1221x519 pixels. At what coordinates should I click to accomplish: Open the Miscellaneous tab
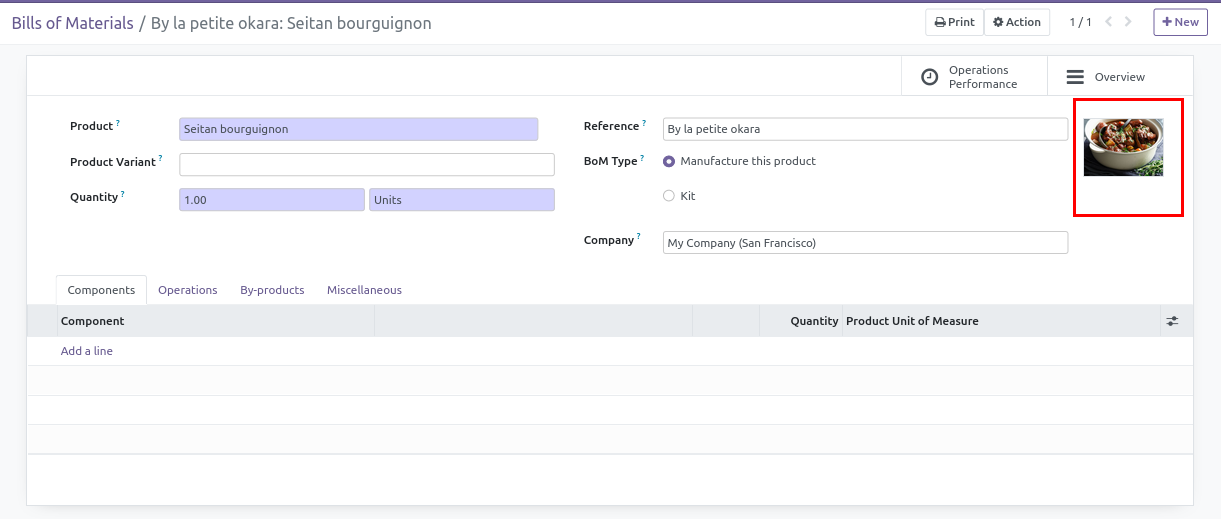tap(364, 290)
